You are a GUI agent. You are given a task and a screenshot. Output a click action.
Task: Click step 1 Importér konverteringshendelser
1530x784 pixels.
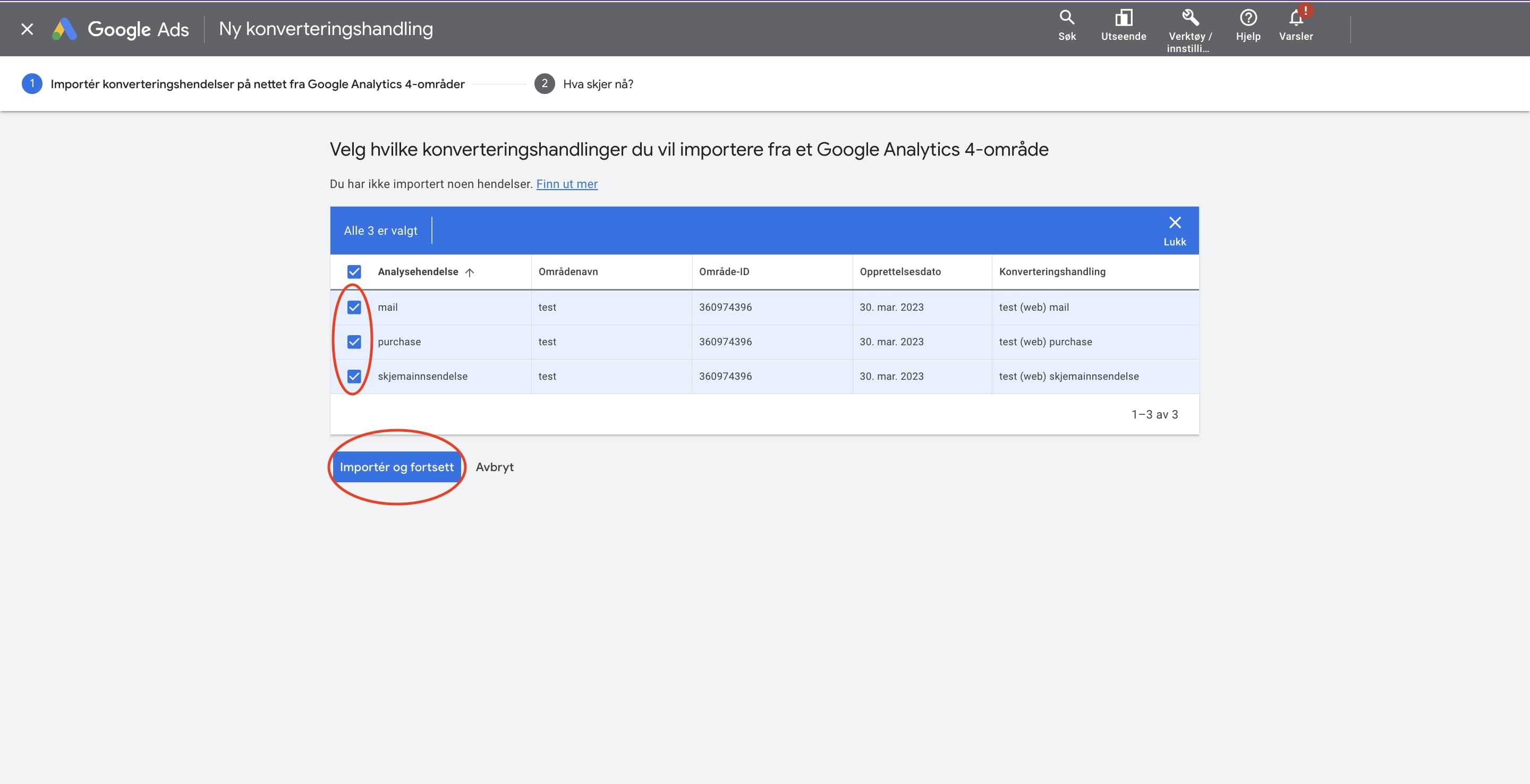[257, 84]
